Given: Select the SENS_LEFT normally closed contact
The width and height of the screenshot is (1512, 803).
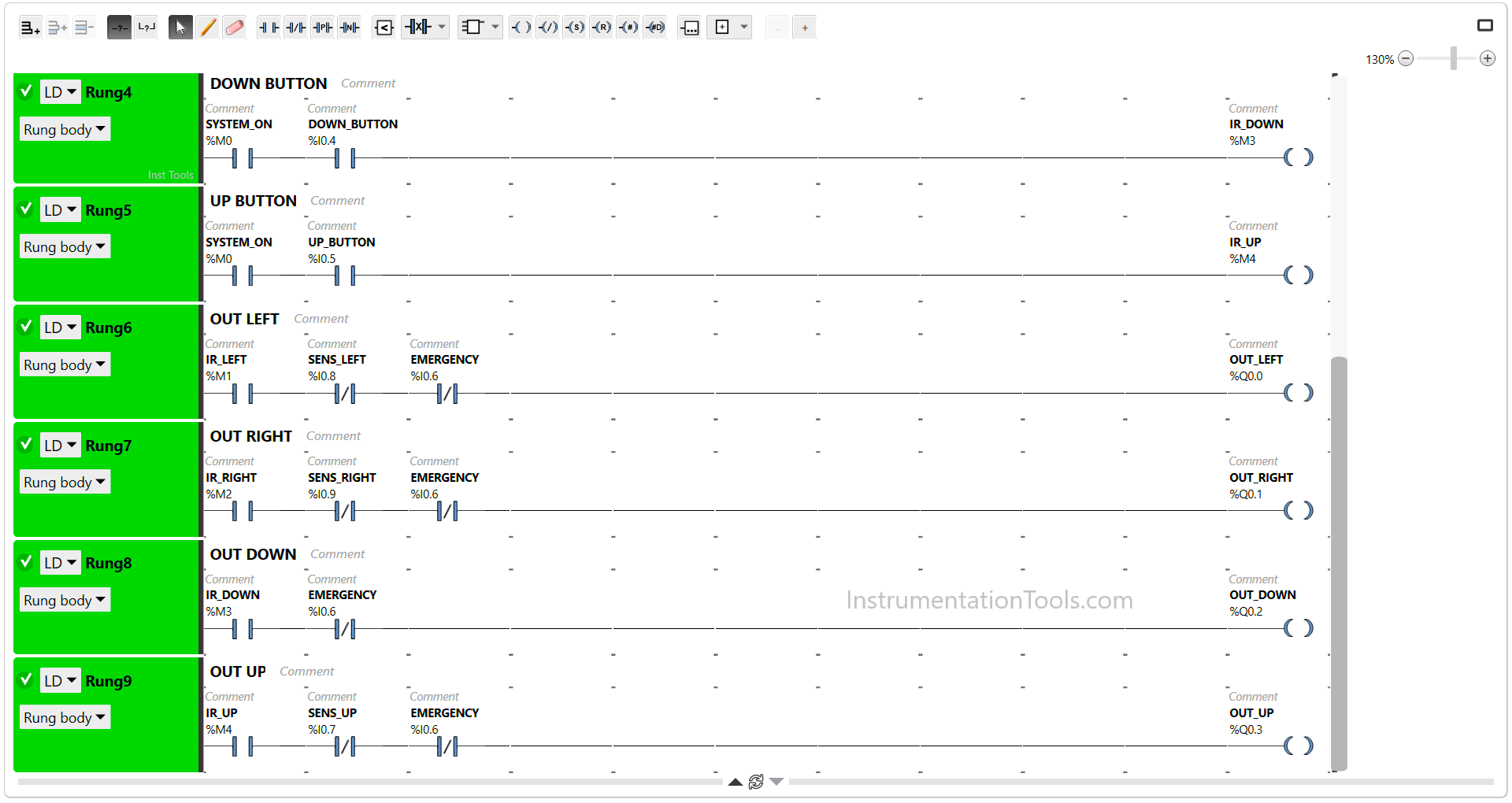Looking at the screenshot, I should click(345, 394).
